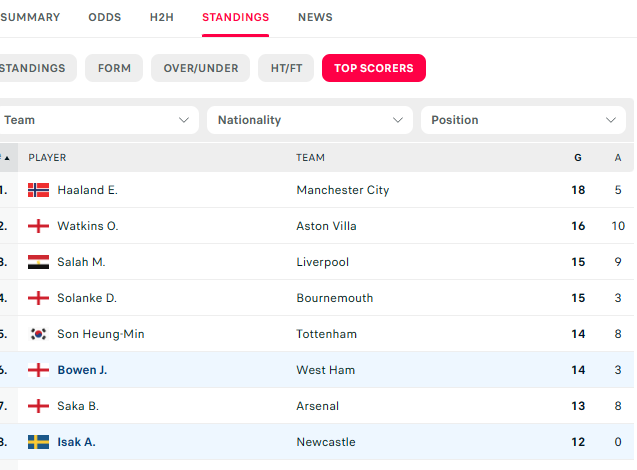Sort by the G goals column
Viewport: 637px width, 470px height.
[x=578, y=158]
